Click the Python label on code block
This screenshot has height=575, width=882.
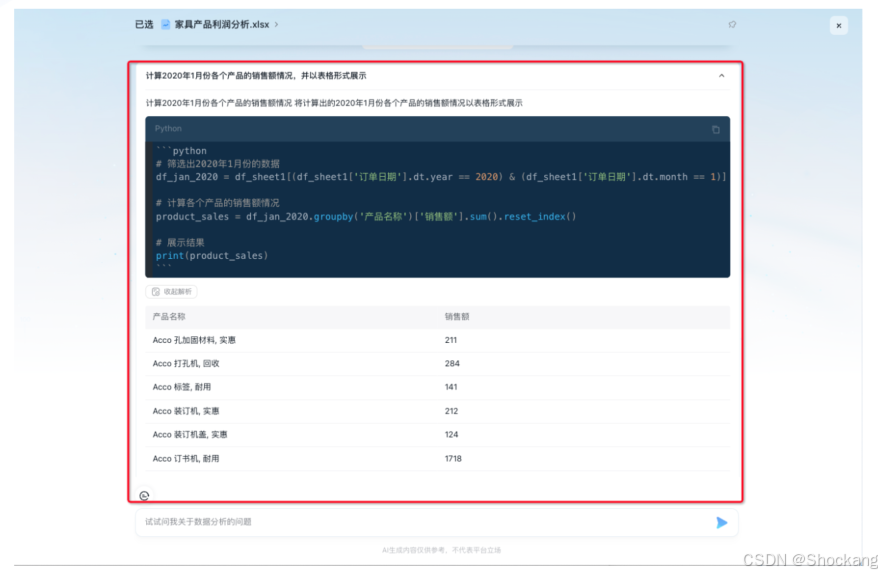coord(168,128)
